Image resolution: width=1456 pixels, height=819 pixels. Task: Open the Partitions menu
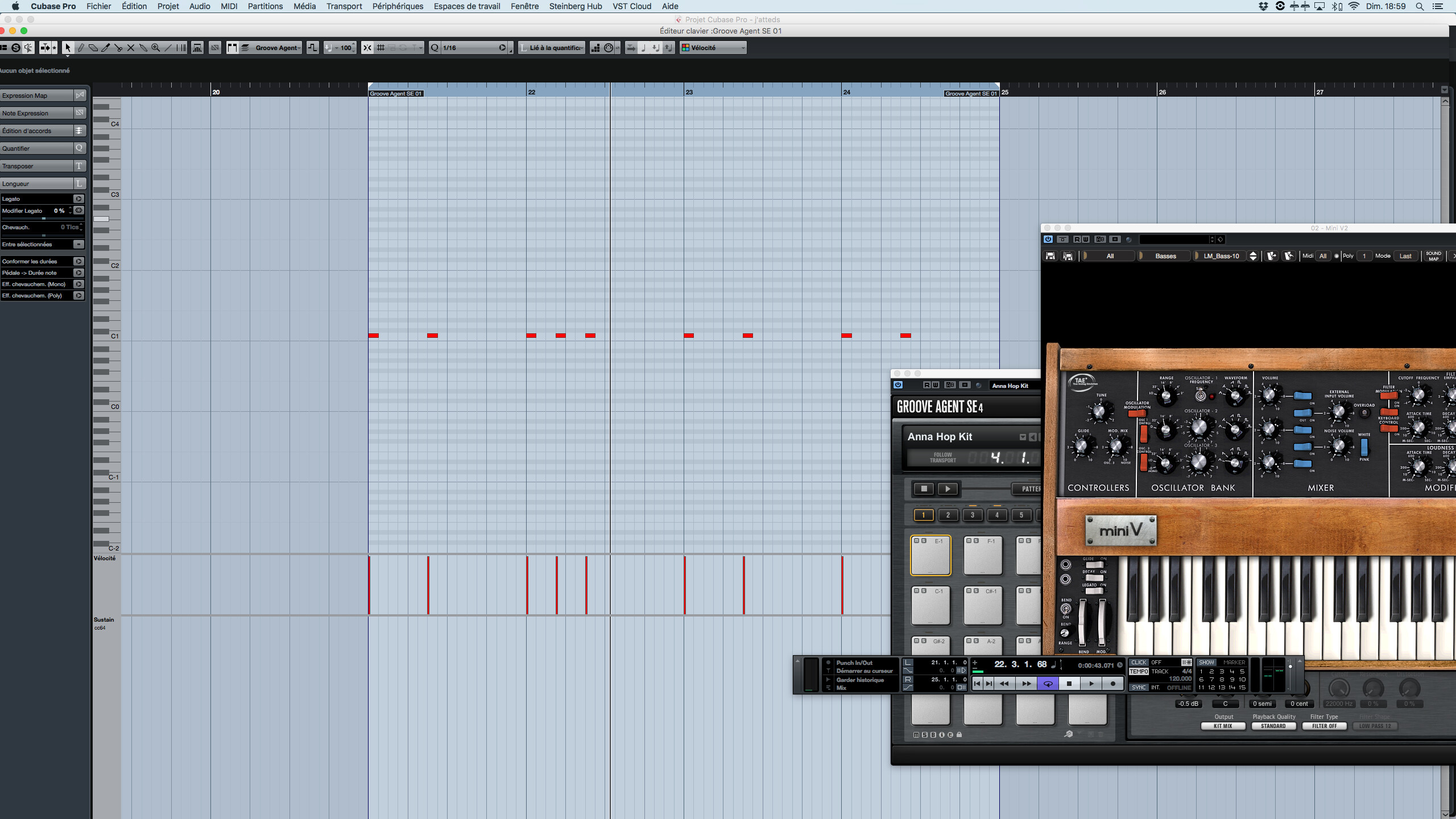point(265,6)
